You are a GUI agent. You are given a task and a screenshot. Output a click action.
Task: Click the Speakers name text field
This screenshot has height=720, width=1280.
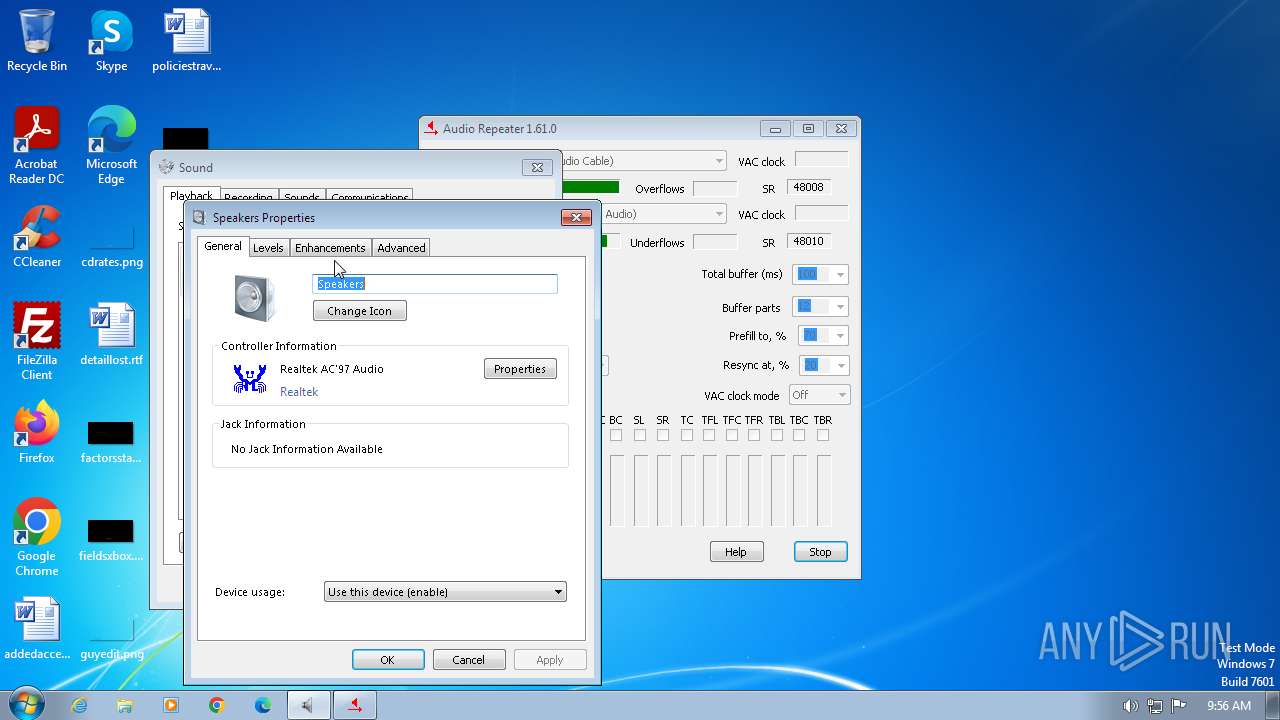tap(435, 284)
